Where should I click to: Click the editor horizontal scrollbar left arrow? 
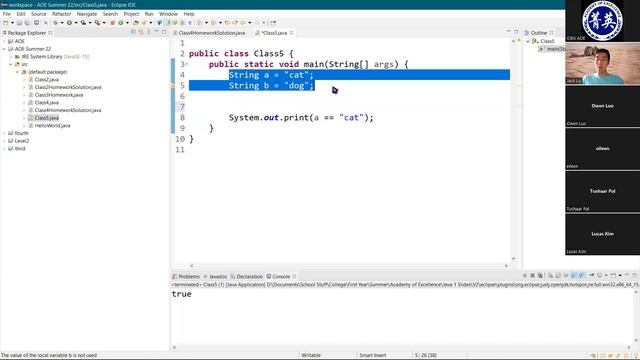191,266
